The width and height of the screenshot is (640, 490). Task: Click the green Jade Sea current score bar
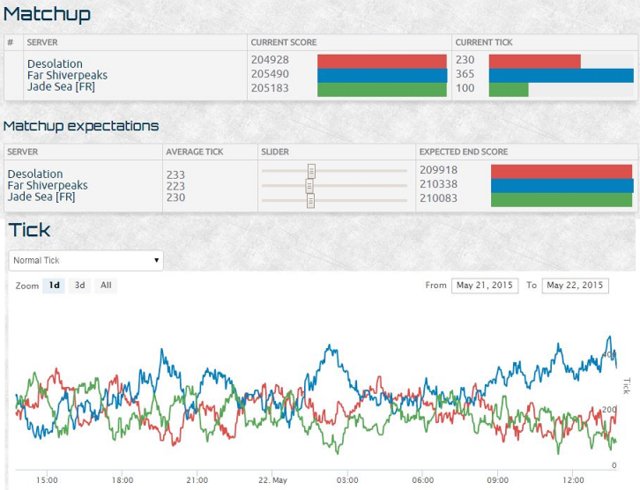pos(381,89)
